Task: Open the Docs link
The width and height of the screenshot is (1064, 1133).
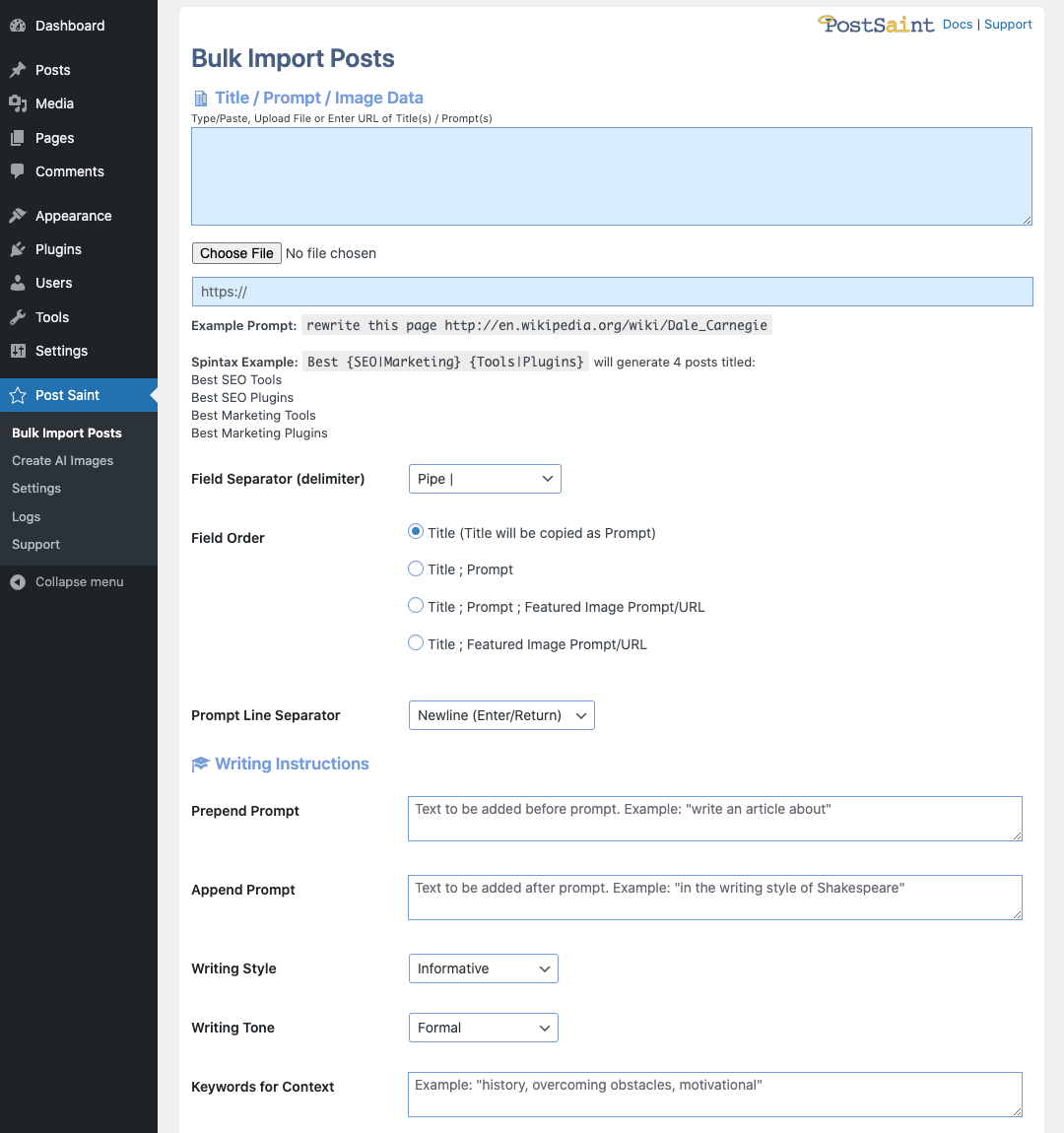Action: tap(957, 25)
